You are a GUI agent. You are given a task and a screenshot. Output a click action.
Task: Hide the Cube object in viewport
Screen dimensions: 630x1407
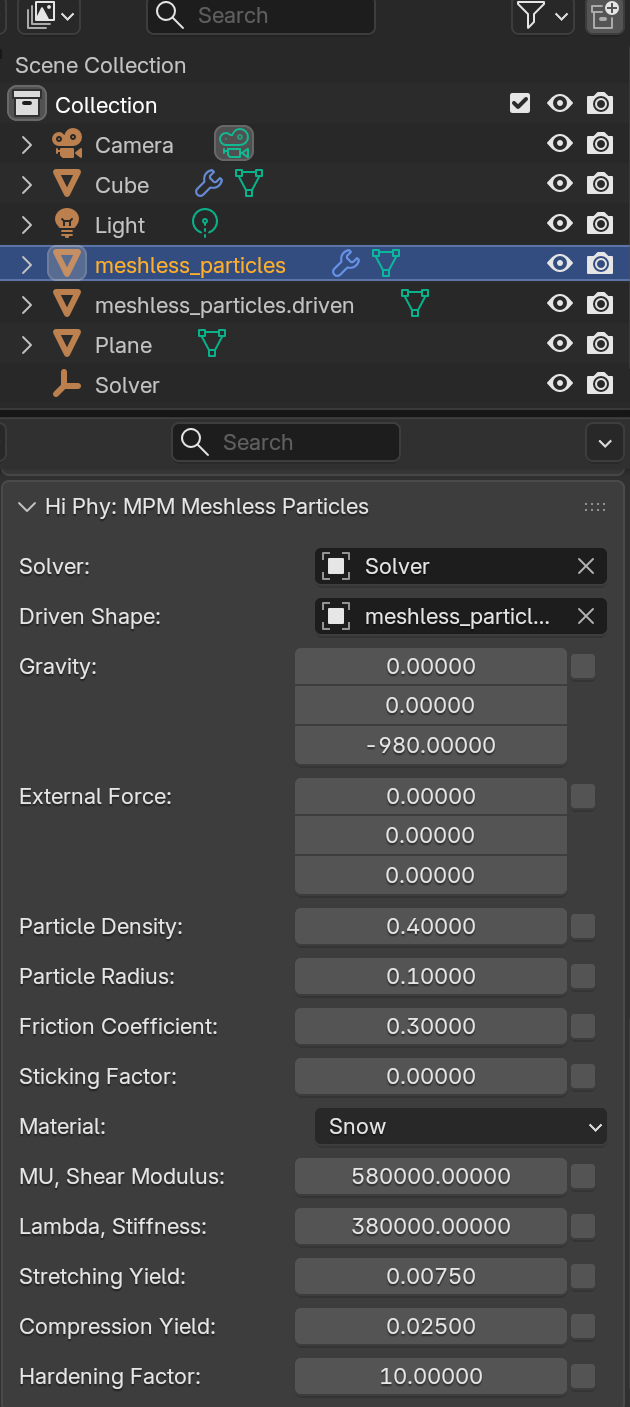pyautogui.click(x=560, y=184)
